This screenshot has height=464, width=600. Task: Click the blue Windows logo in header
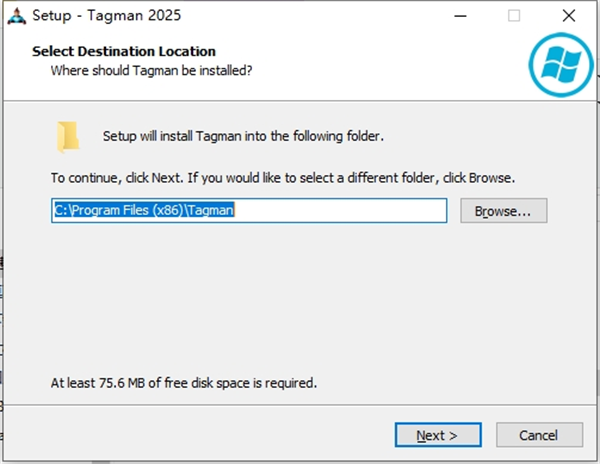pos(555,64)
